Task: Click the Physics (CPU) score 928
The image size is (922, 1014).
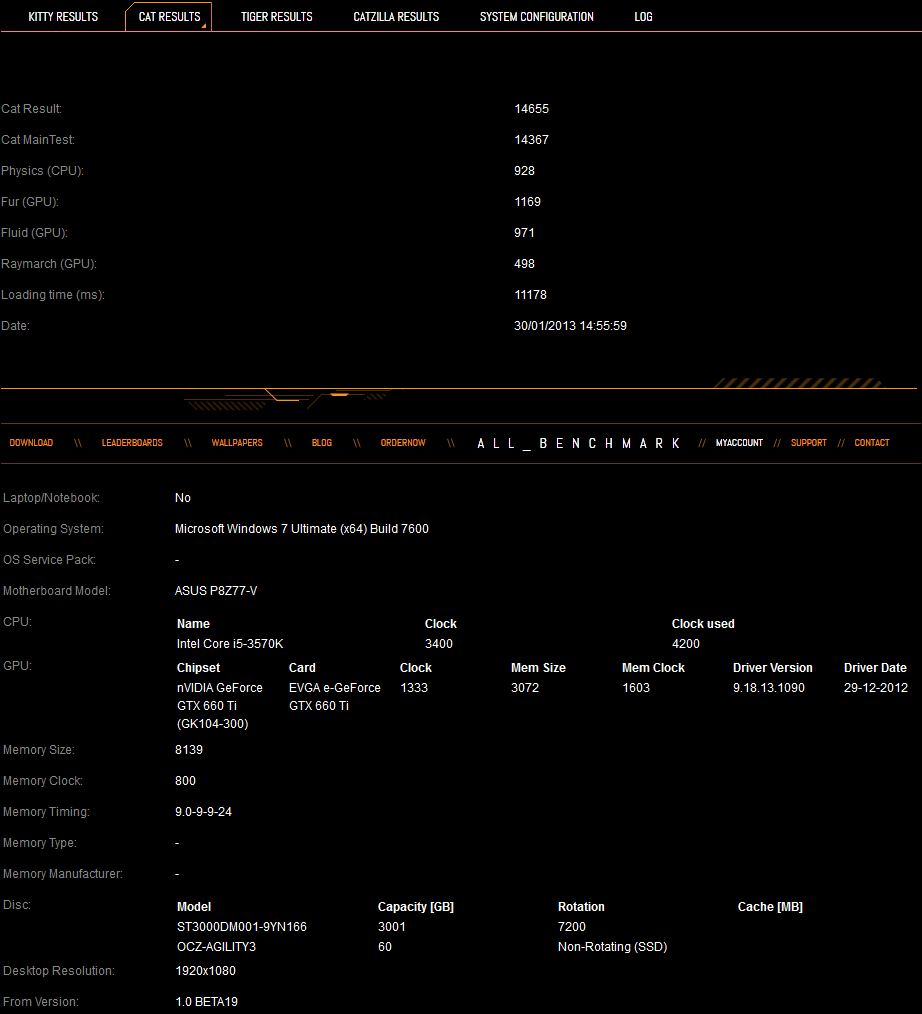Action: (524, 171)
